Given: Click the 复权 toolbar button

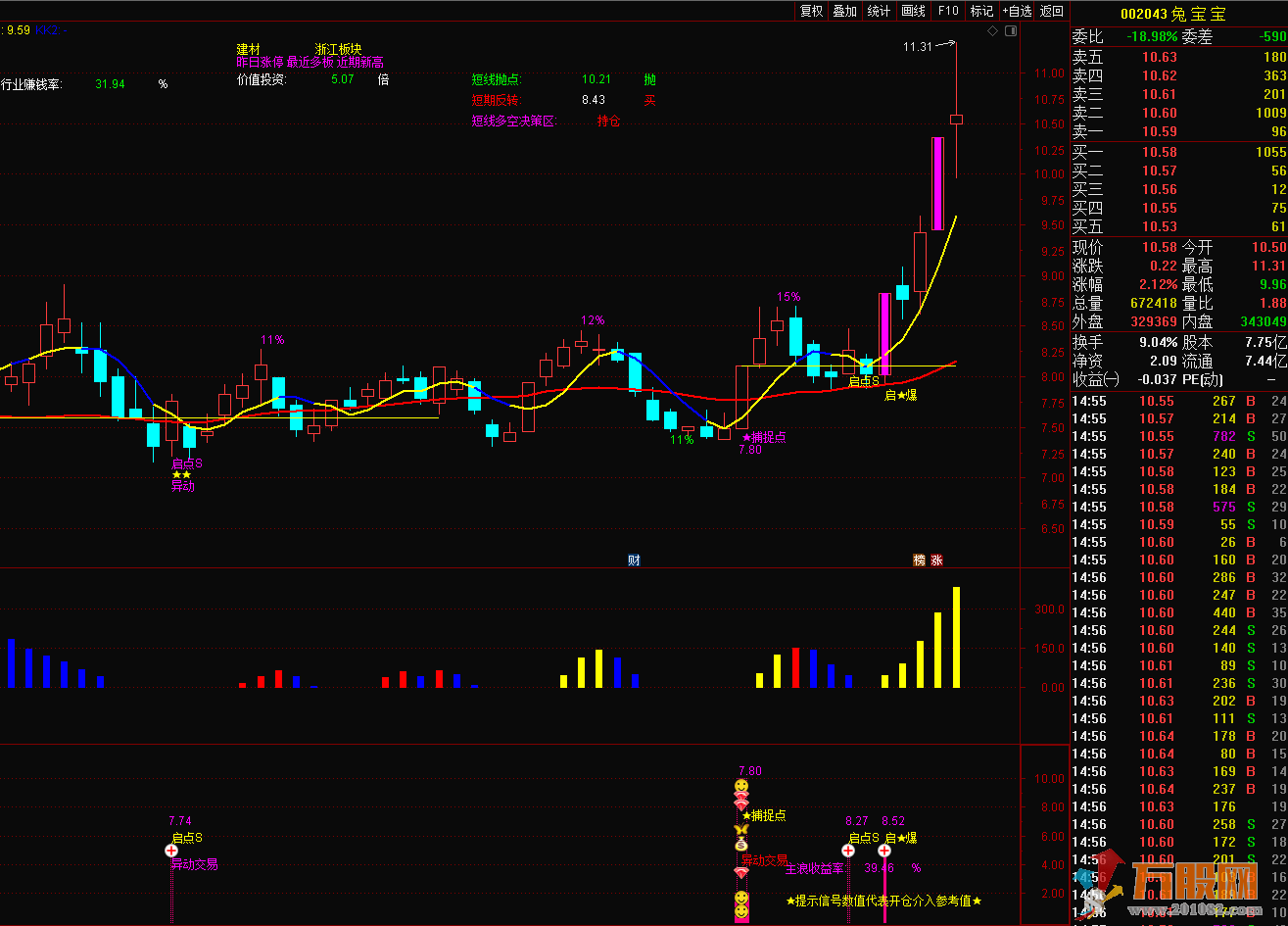Looking at the screenshot, I should [x=811, y=11].
